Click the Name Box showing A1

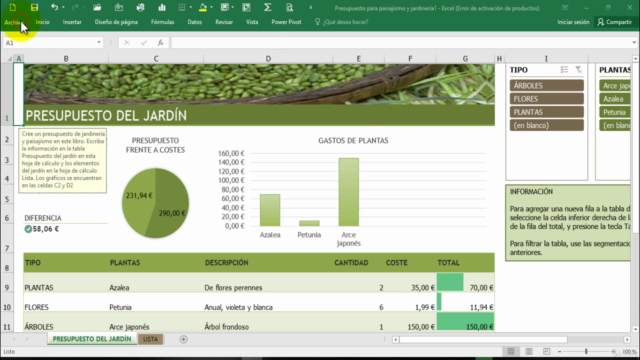tap(52, 42)
